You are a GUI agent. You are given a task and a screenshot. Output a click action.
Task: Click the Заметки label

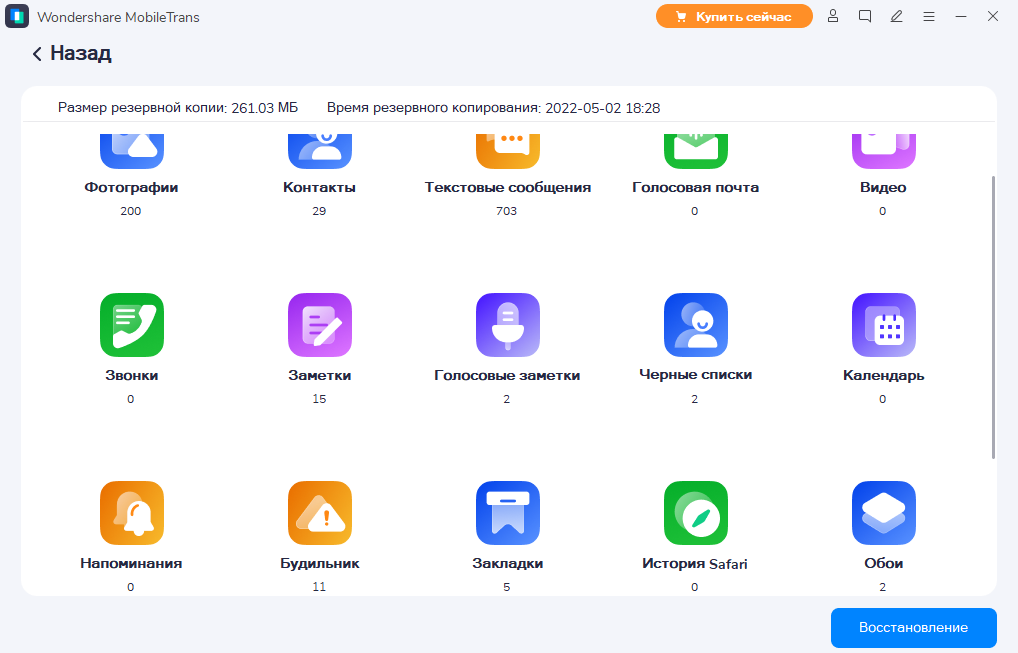point(319,375)
